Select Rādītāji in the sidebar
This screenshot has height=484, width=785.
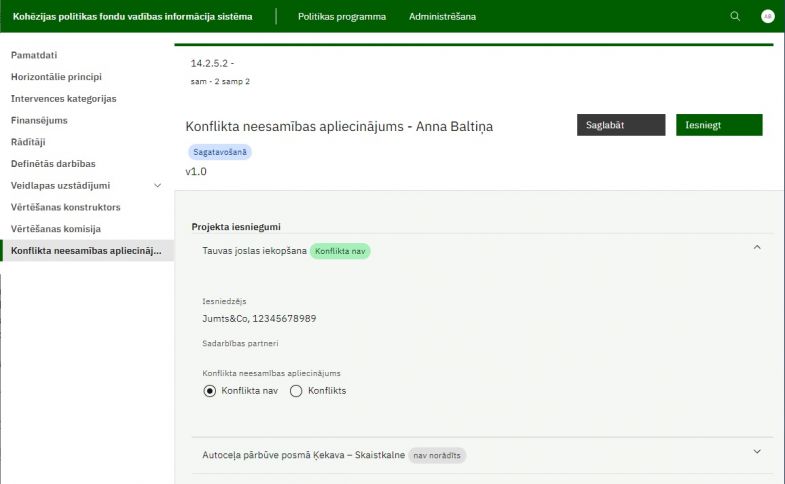tap(28, 142)
